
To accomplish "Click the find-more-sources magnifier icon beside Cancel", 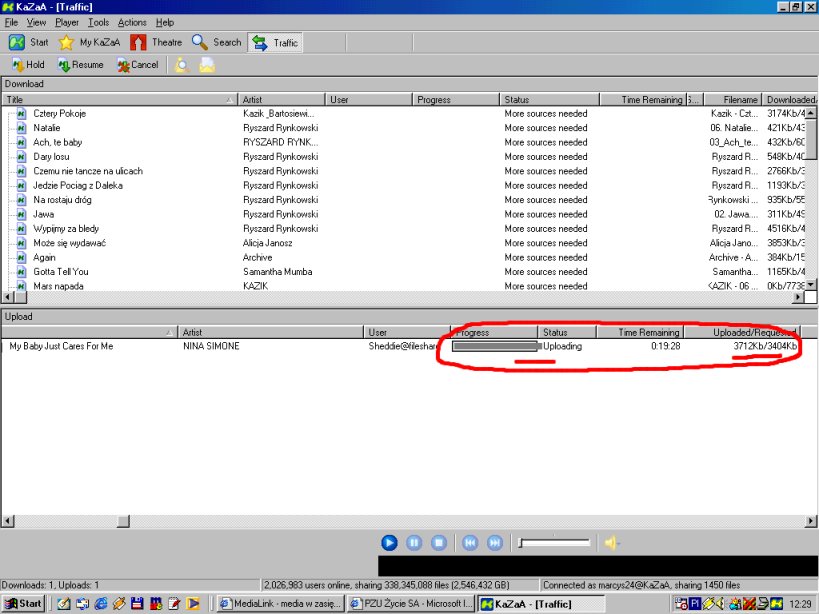I will [182, 65].
